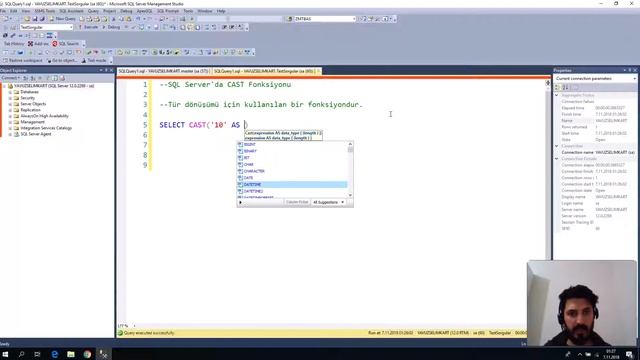Select BINARY in the suggestion list
Viewport: 640px width, 360px height.
(x=292, y=151)
